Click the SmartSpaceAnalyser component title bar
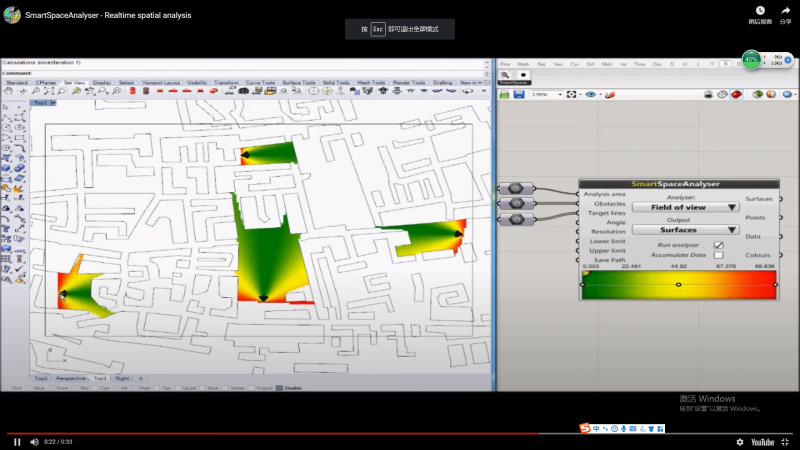This screenshot has width=800, height=450. tap(679, 184)
